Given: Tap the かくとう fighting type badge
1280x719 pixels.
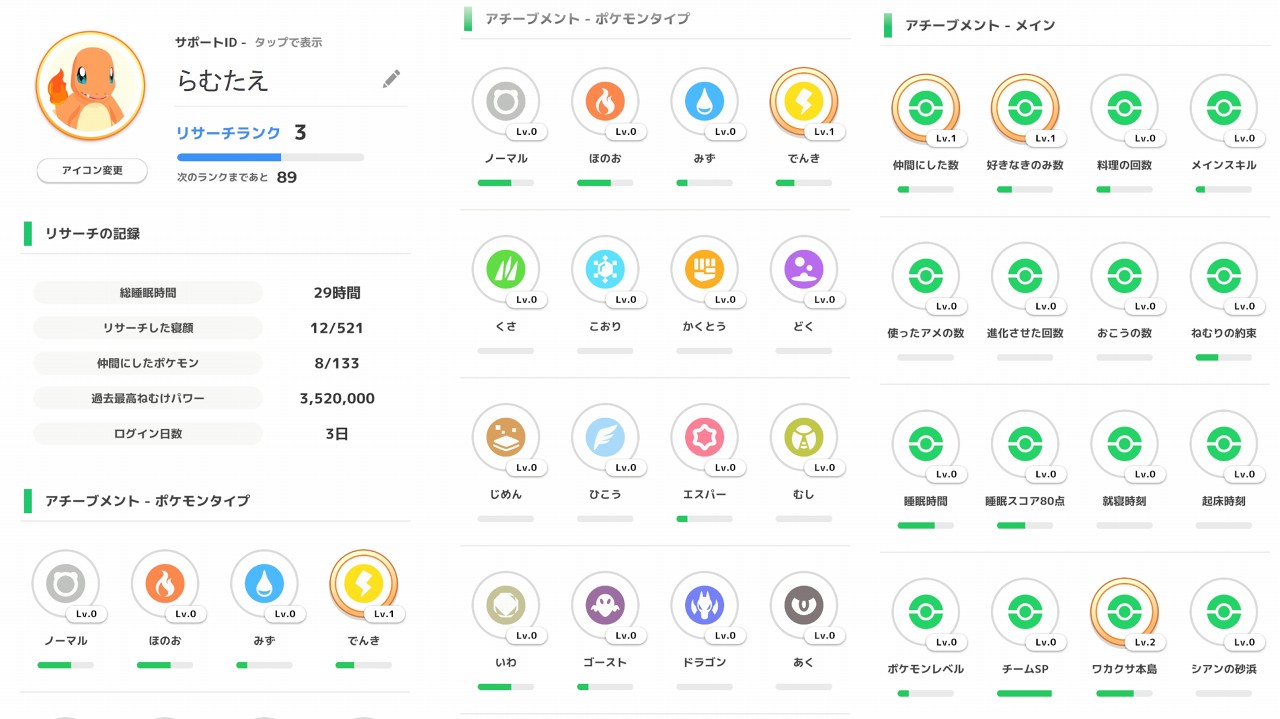Looking at the screenshot, I should 704,270.
